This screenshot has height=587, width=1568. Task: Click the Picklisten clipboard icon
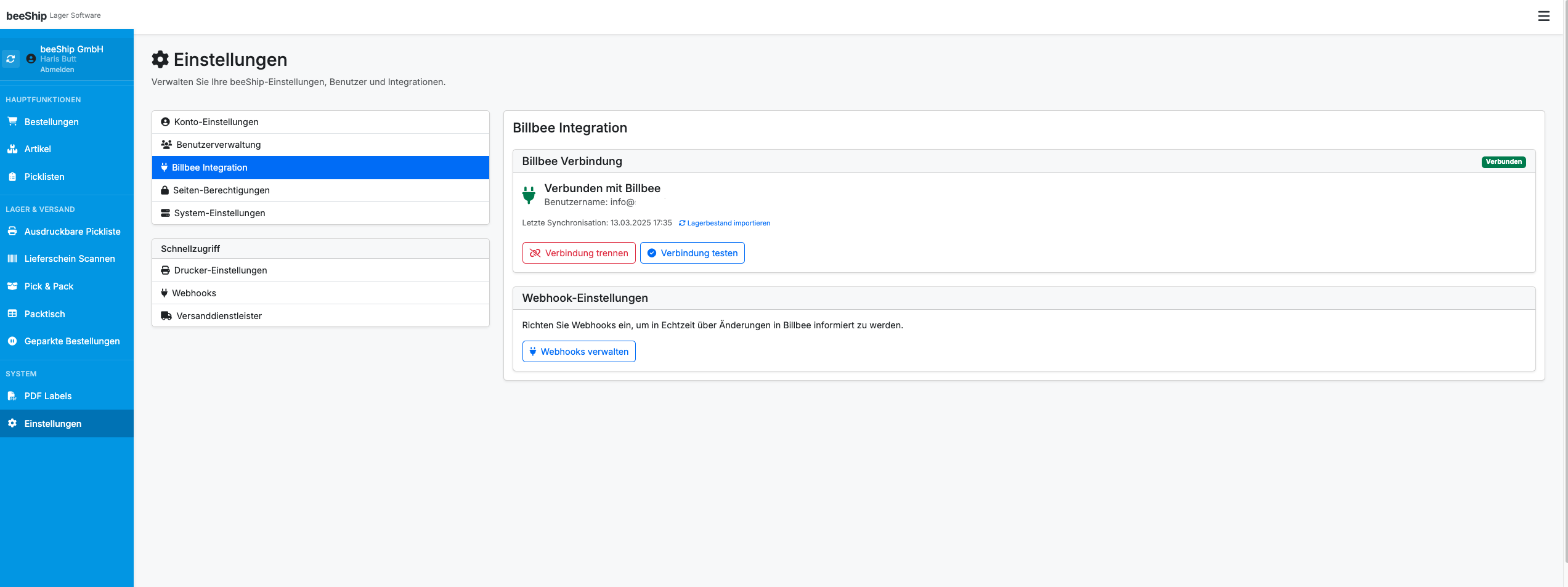[12, 177]
